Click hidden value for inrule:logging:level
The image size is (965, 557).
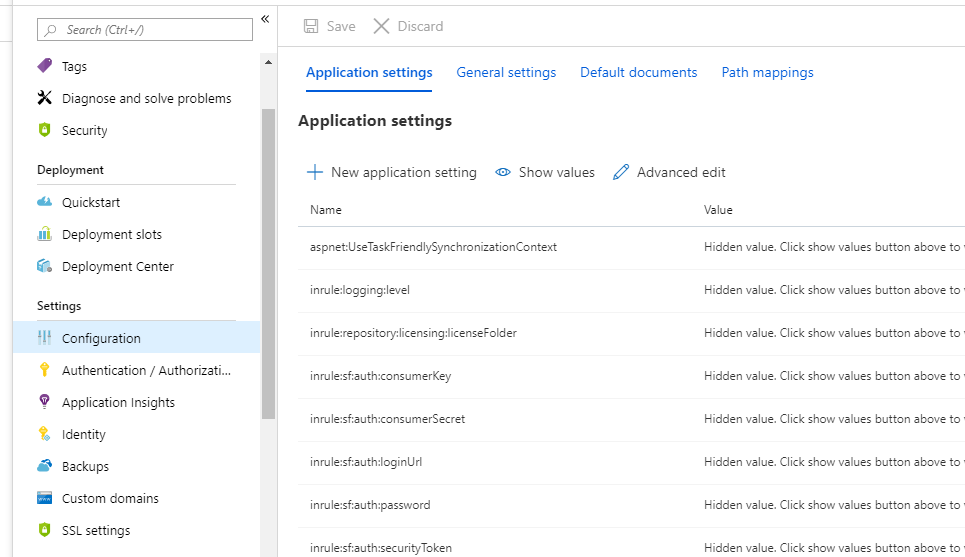point(834,290)
